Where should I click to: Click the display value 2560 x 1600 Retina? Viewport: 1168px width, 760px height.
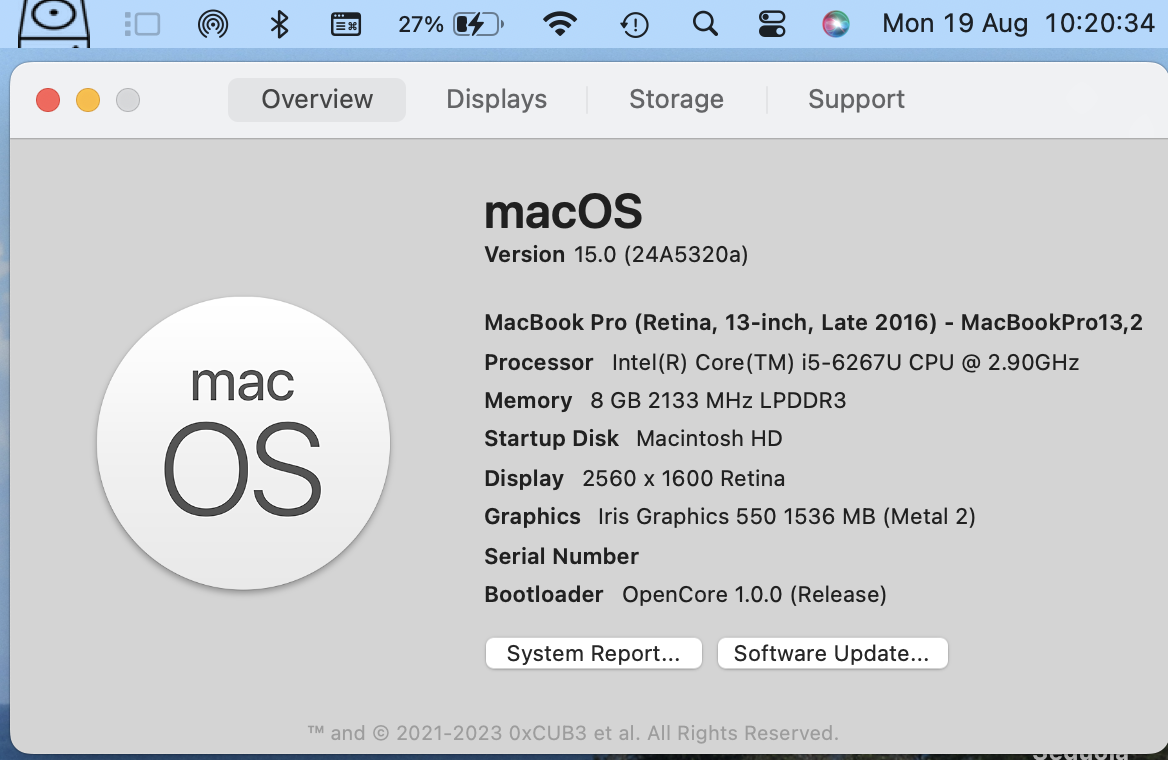(683, 478)
